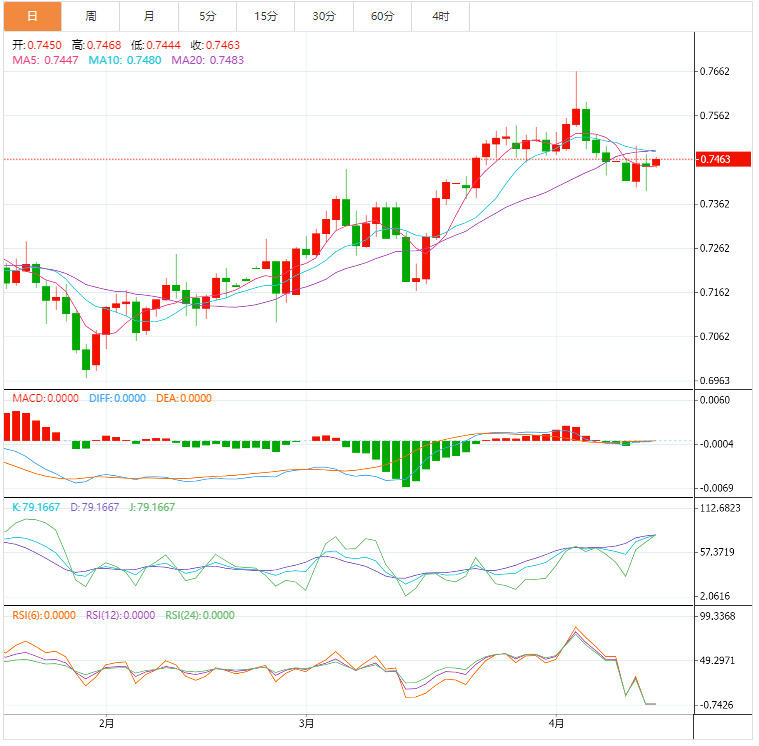Image resolution: width=759 pixels, height=746 pixels.
Task: Click the 4月 date axis marker
Action: pyautogui.click(x=557, y=723)
